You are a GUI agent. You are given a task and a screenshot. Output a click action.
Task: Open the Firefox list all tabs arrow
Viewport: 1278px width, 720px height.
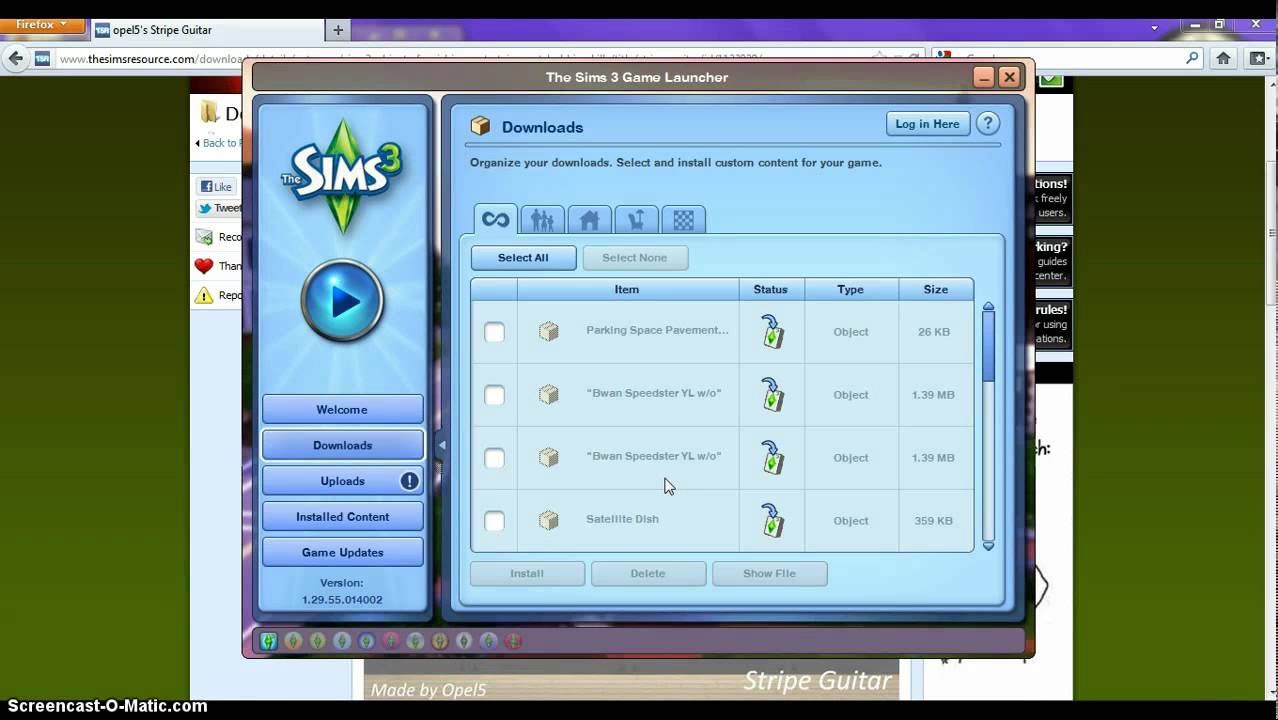[1154, 27]
